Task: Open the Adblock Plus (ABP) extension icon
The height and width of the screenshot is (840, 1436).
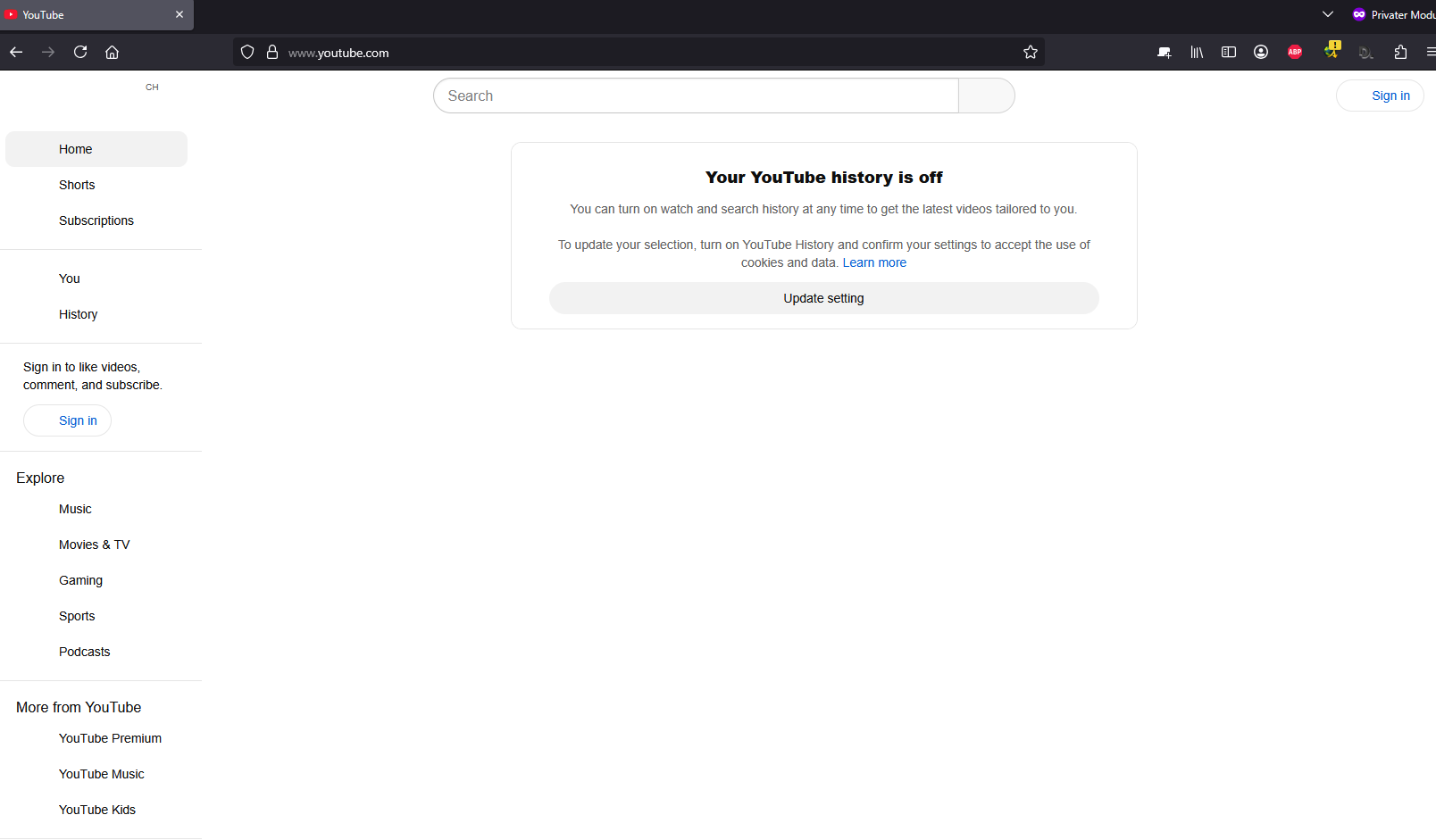Action: click(x=1295, y=52)
